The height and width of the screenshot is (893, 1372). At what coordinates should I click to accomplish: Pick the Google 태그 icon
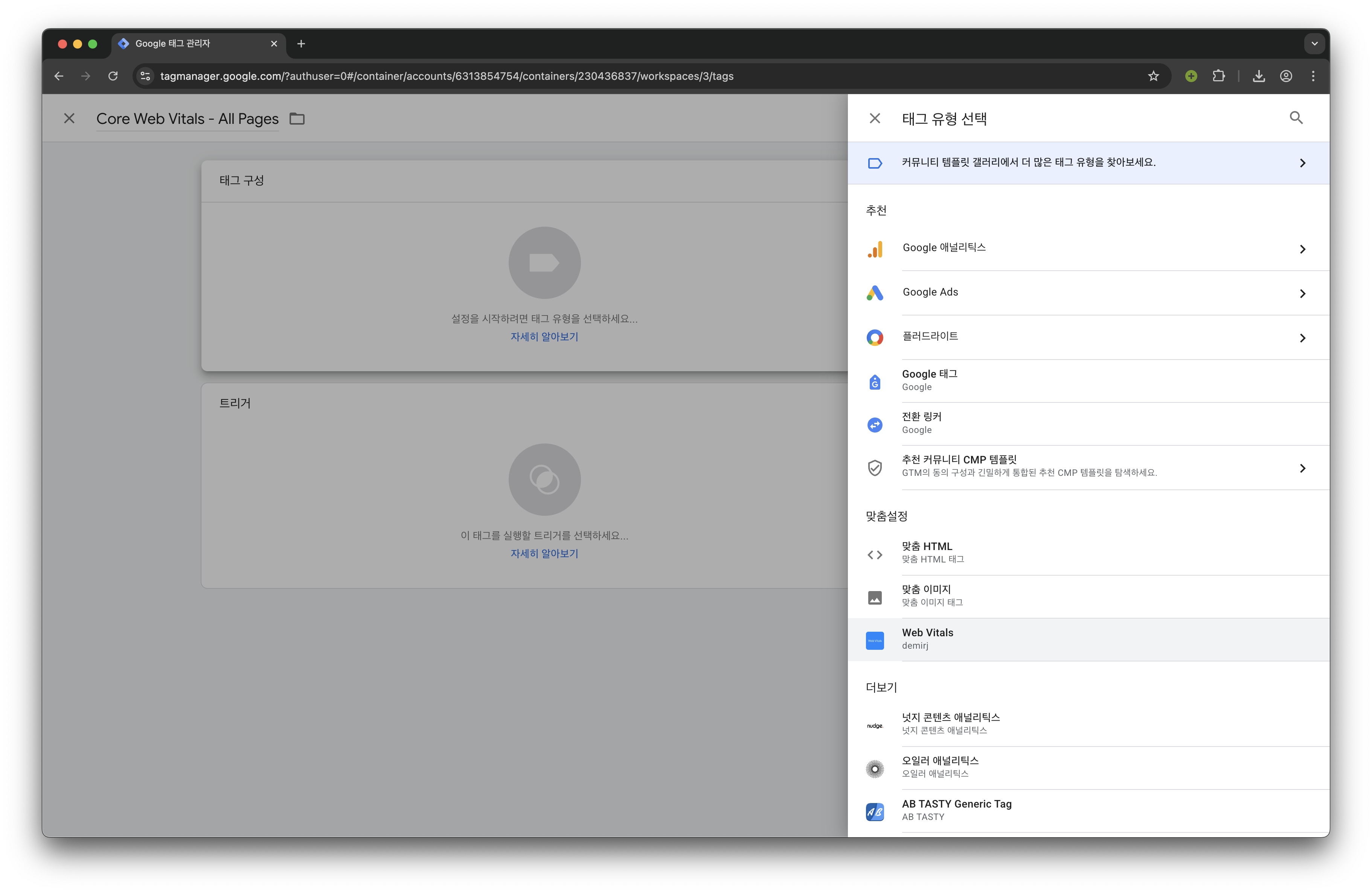pyautogui.click(x=875, y=381)
